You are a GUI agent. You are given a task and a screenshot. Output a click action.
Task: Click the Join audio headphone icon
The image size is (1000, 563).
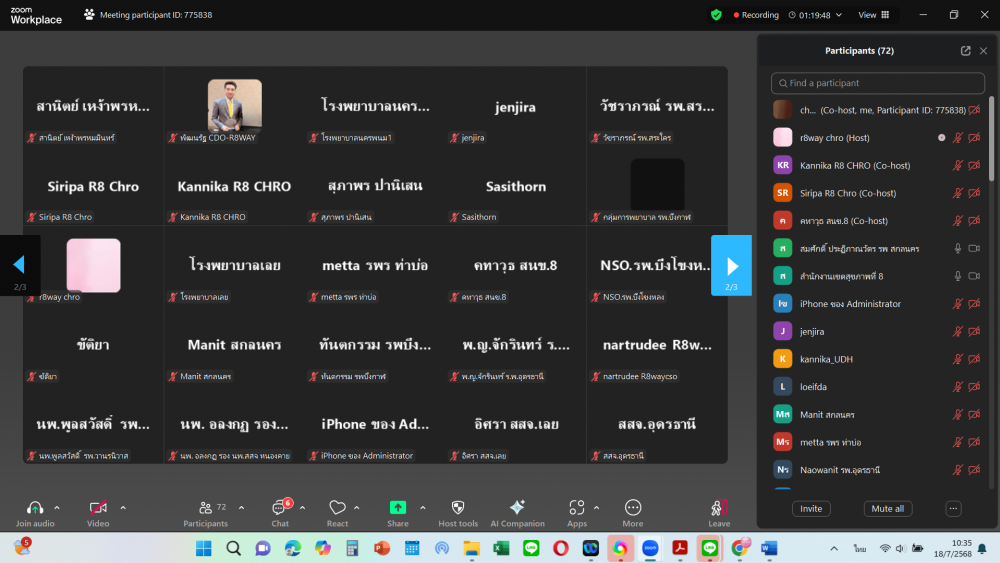[35, 508]
